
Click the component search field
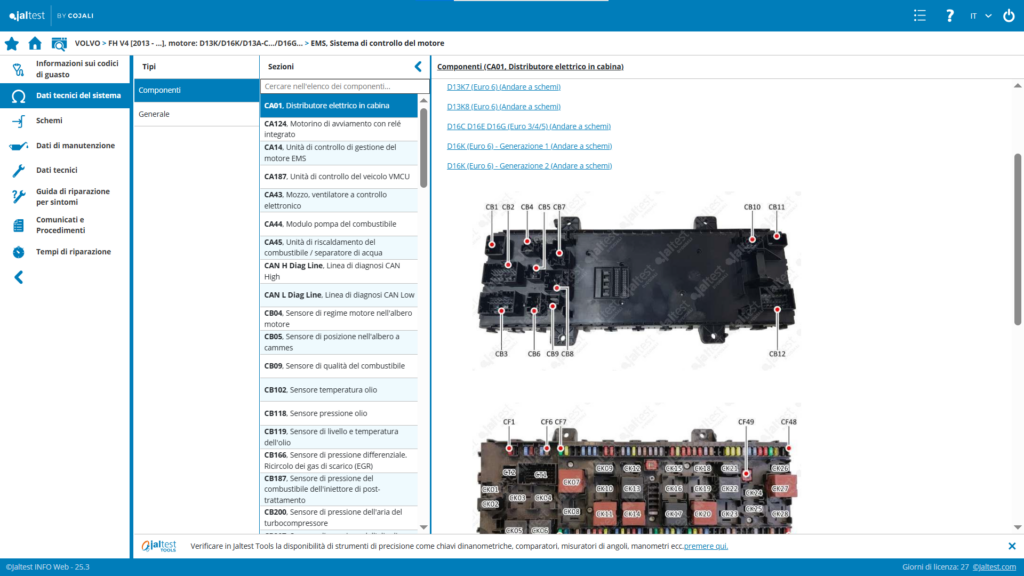click(338, 87)
